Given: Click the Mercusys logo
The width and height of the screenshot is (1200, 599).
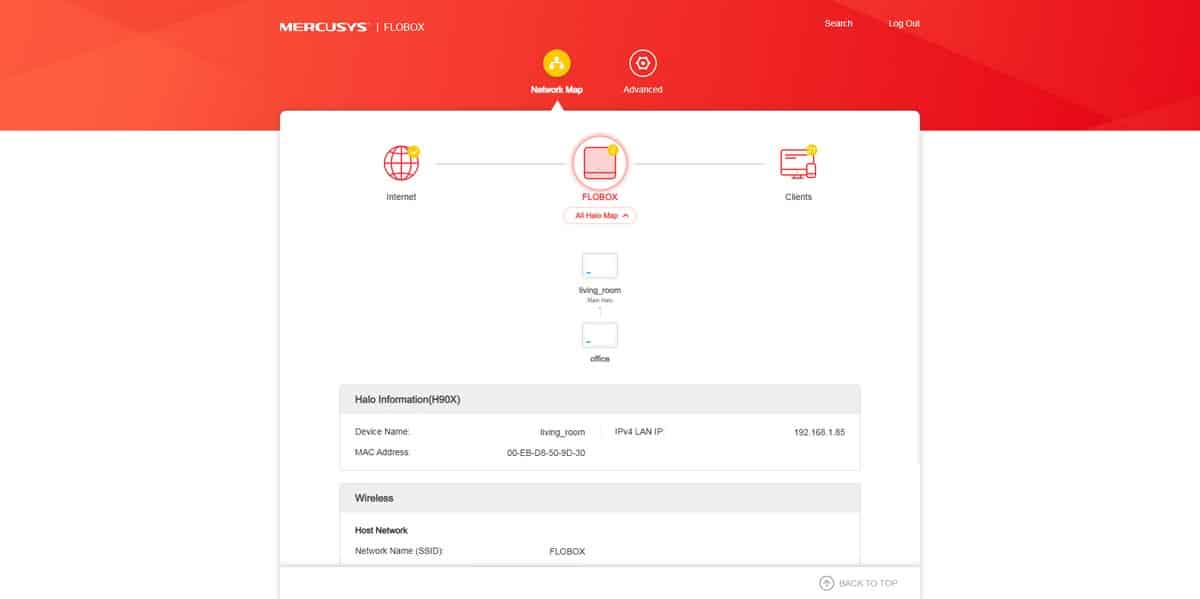Looking at the screenshot, I should 325,27.
